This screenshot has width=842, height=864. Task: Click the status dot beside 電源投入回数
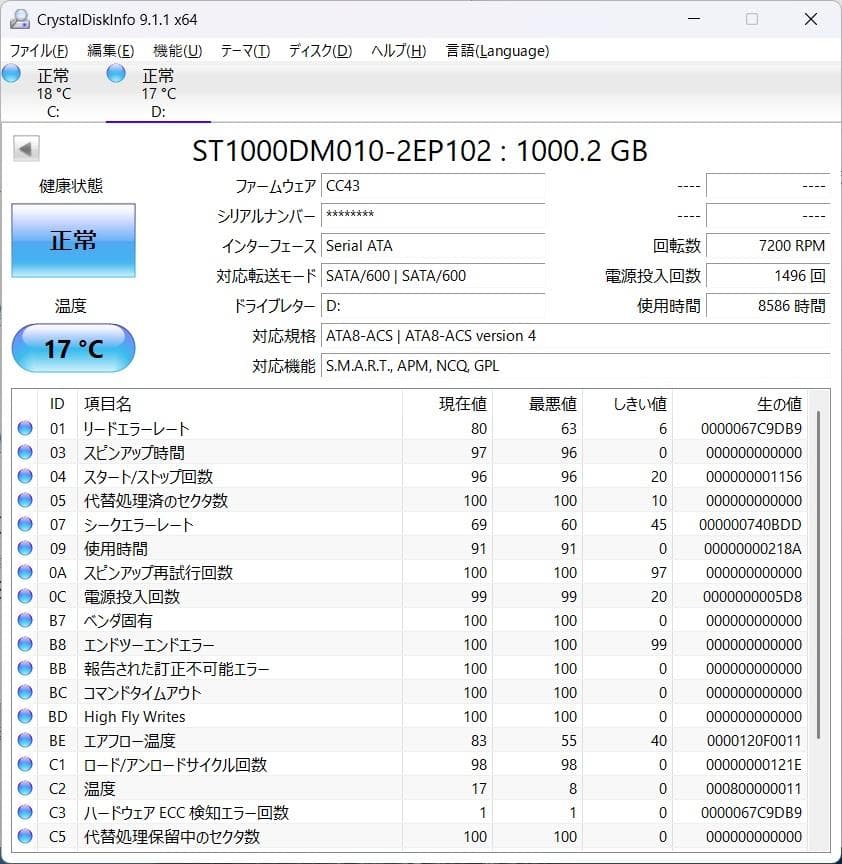25,596
